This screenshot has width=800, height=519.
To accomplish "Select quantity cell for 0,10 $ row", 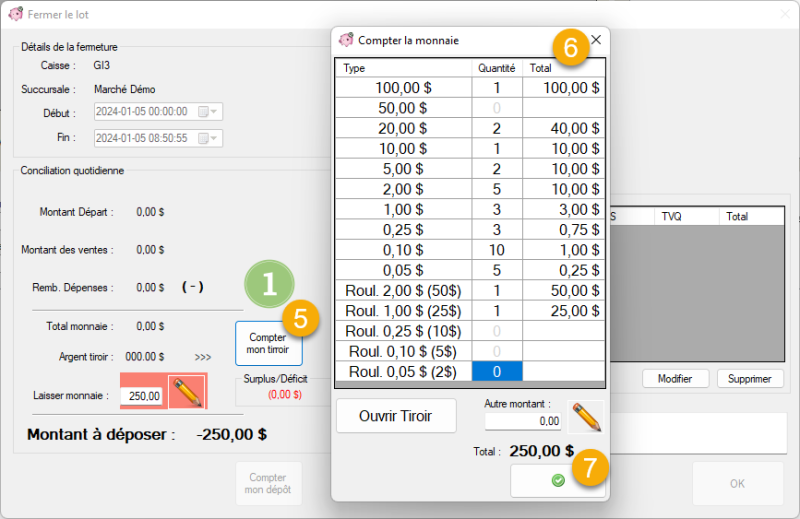I will [497, 250].
